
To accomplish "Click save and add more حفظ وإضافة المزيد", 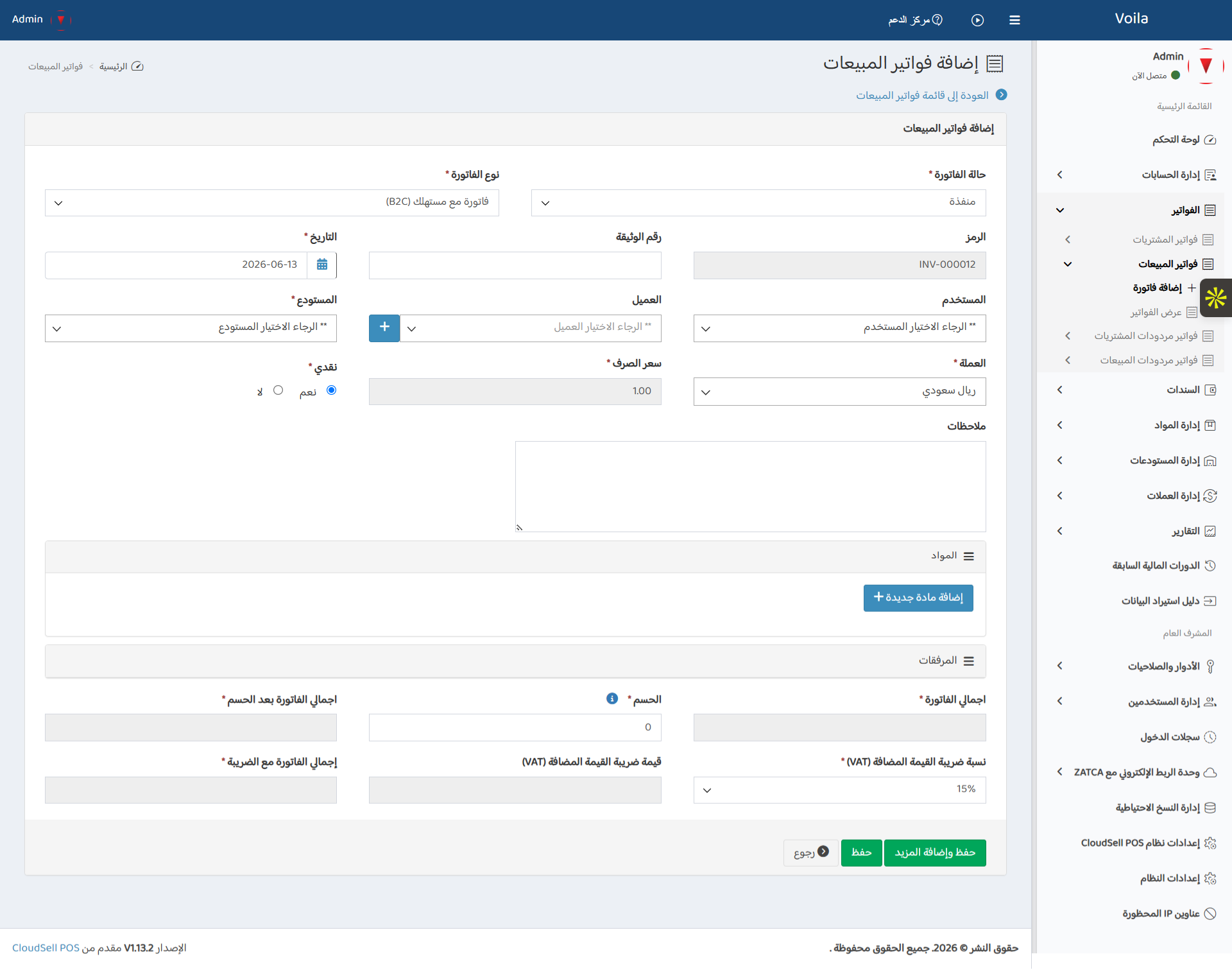I will (935, 853).
